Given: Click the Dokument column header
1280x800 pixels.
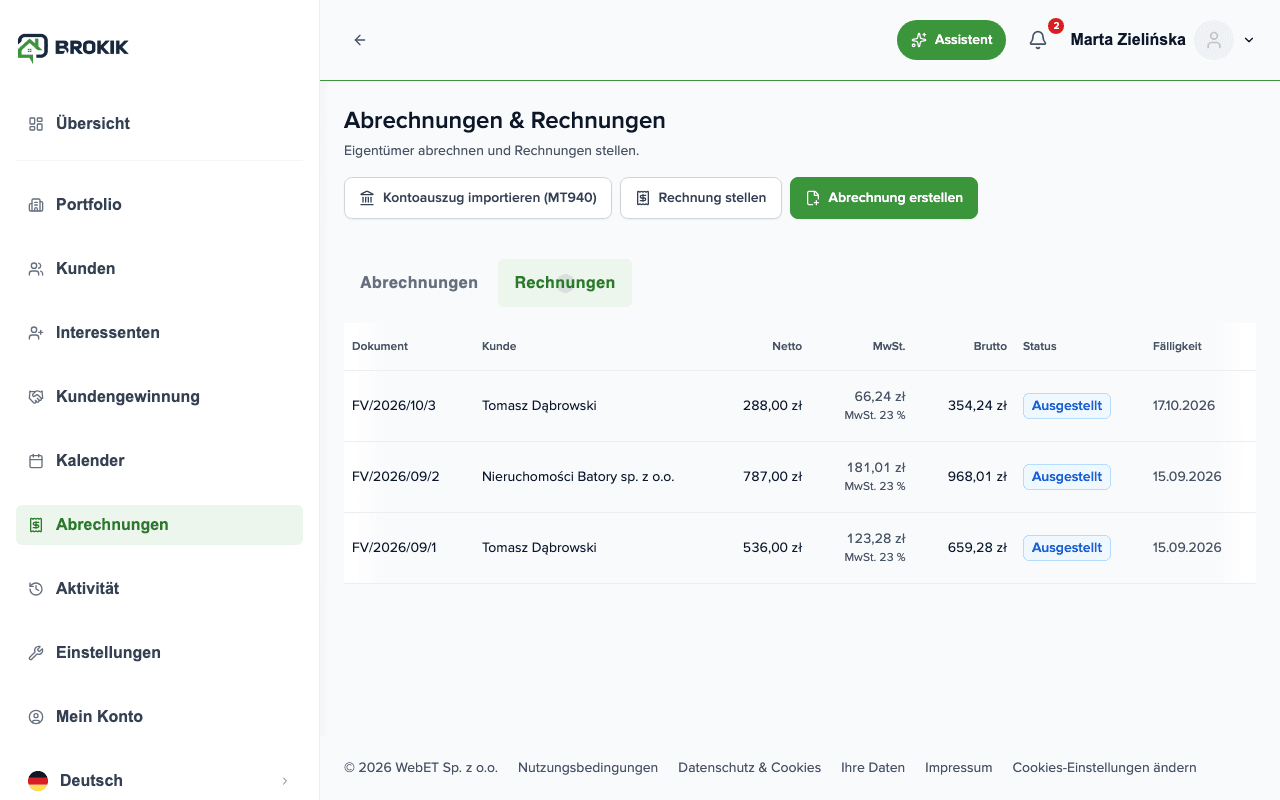Looking at the screenshot, I should (x=380, y=347).
